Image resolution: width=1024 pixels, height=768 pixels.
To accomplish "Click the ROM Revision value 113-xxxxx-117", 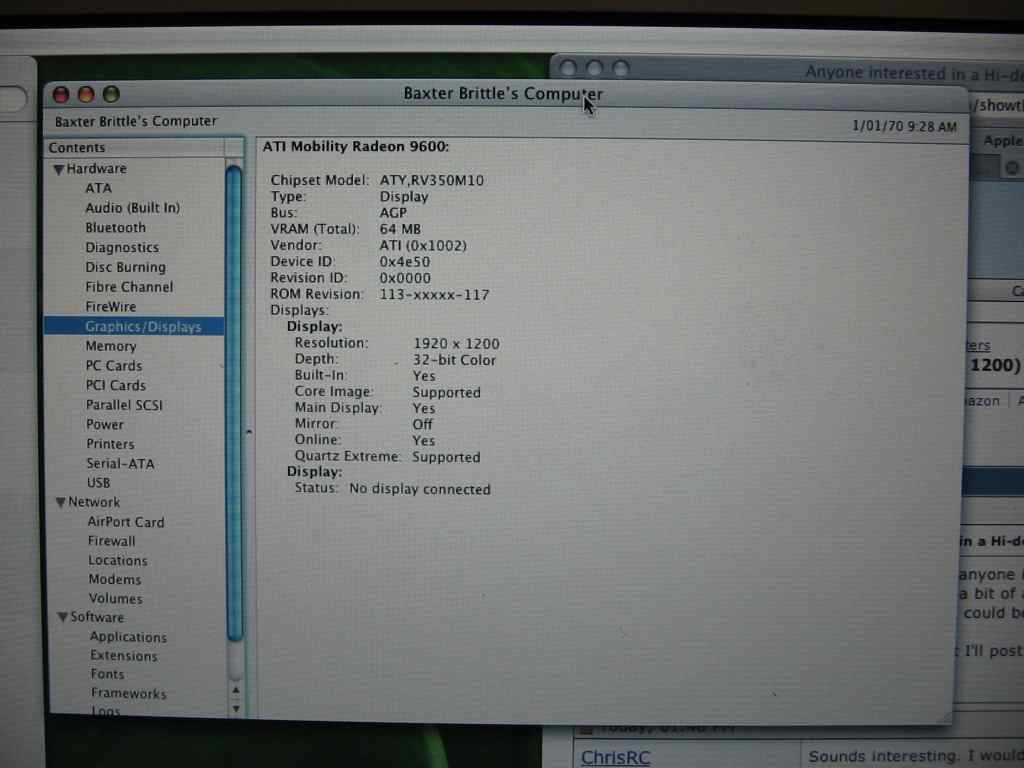I will click(x=434, y=295).
